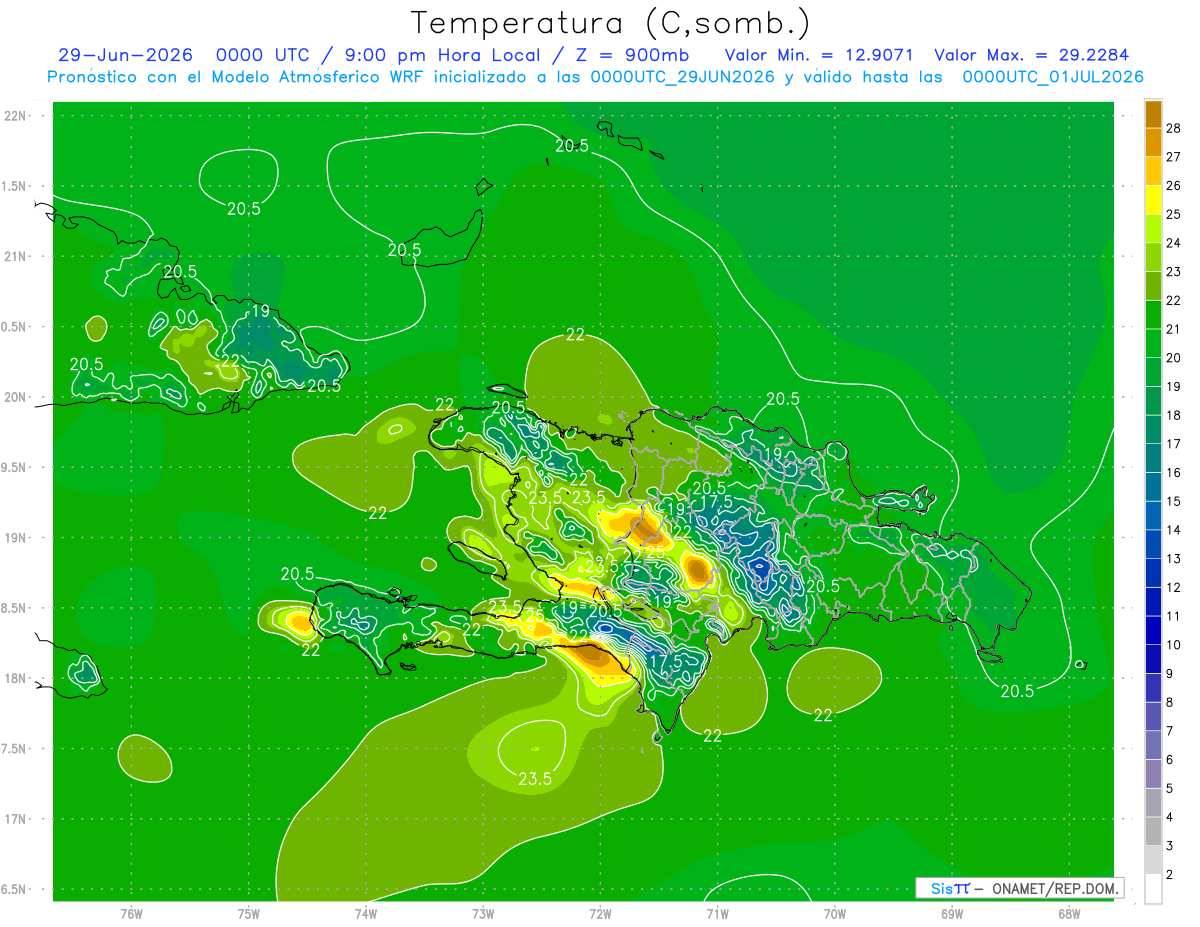Click the color scale value "16"

(1174, 473)
